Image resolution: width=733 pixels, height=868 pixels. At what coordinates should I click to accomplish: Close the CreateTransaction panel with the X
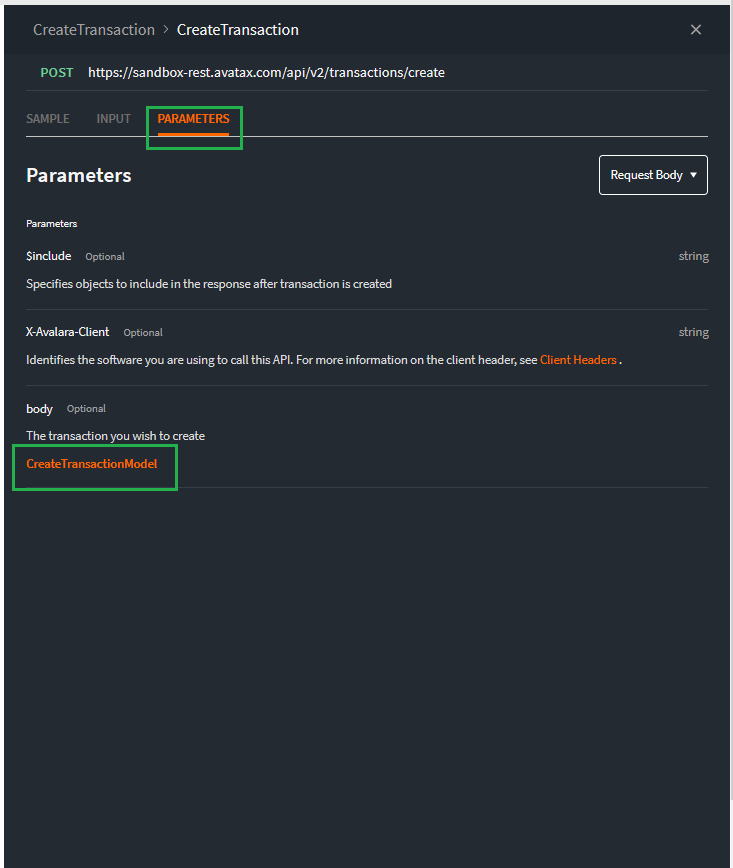pyautogui.click(x=696, y=30)
